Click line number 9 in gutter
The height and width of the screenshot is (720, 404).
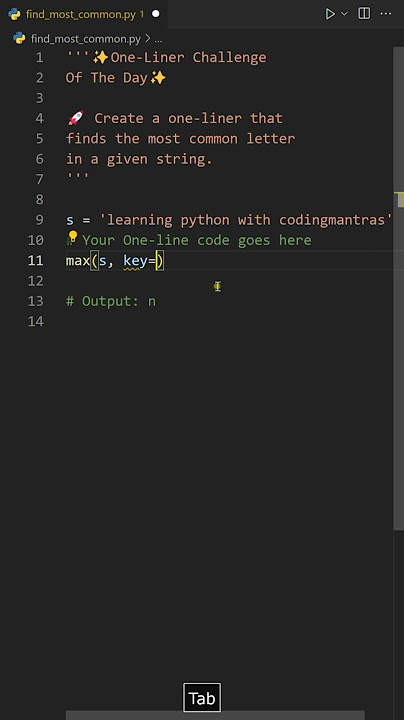[x=39, y=219]
